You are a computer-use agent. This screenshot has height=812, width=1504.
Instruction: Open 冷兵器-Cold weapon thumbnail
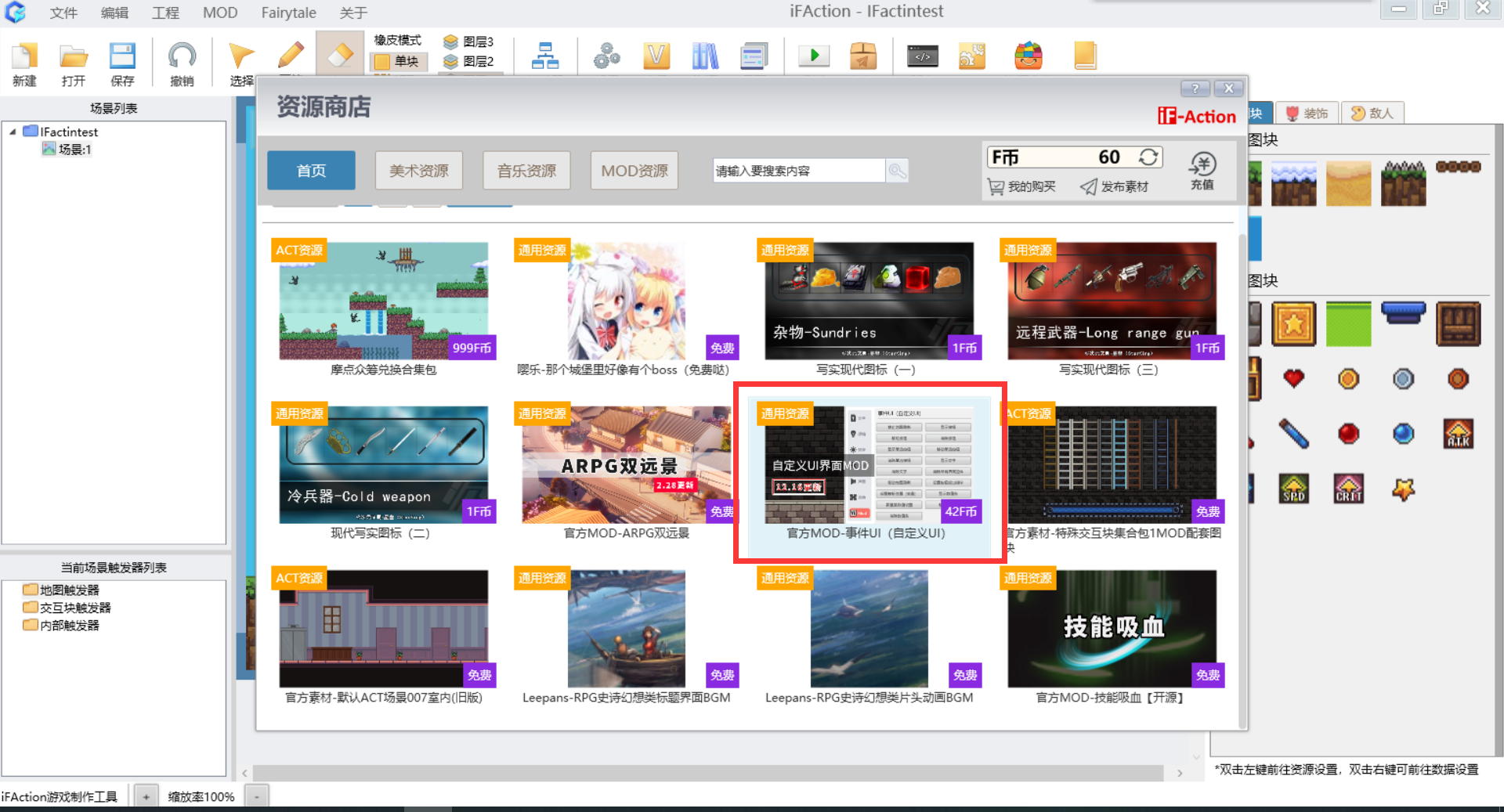(383, 464)
